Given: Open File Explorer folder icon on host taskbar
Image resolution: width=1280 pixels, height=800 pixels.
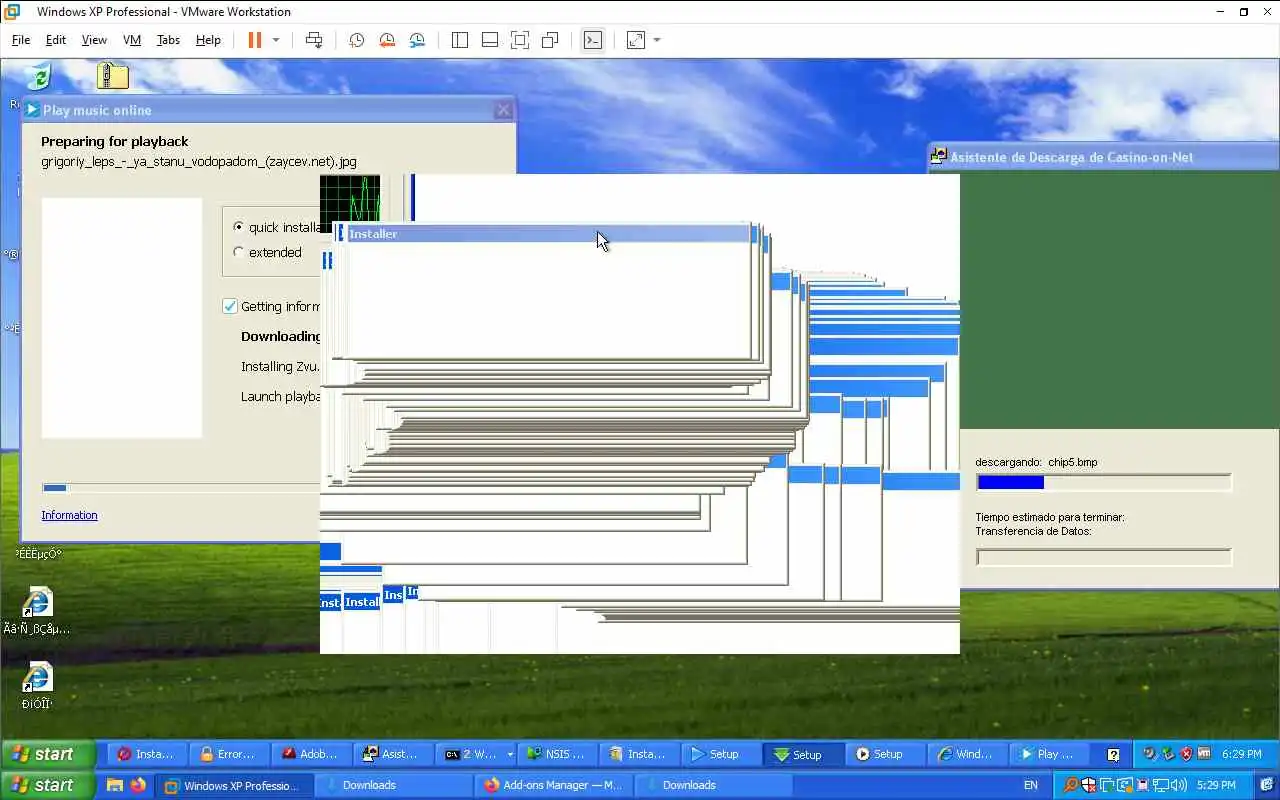Looking at the screenshot, I should click(x=115, y=785).
